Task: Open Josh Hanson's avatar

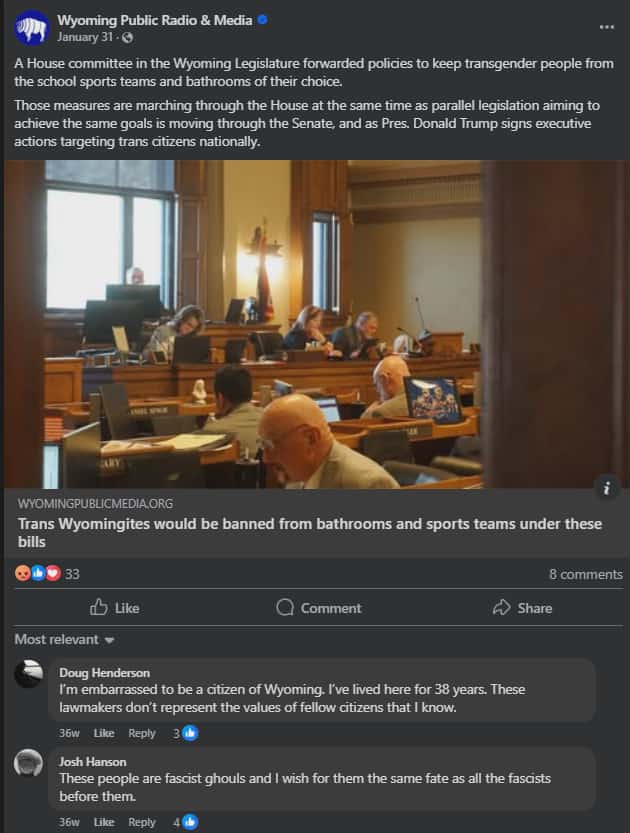Action: point(28,762)
